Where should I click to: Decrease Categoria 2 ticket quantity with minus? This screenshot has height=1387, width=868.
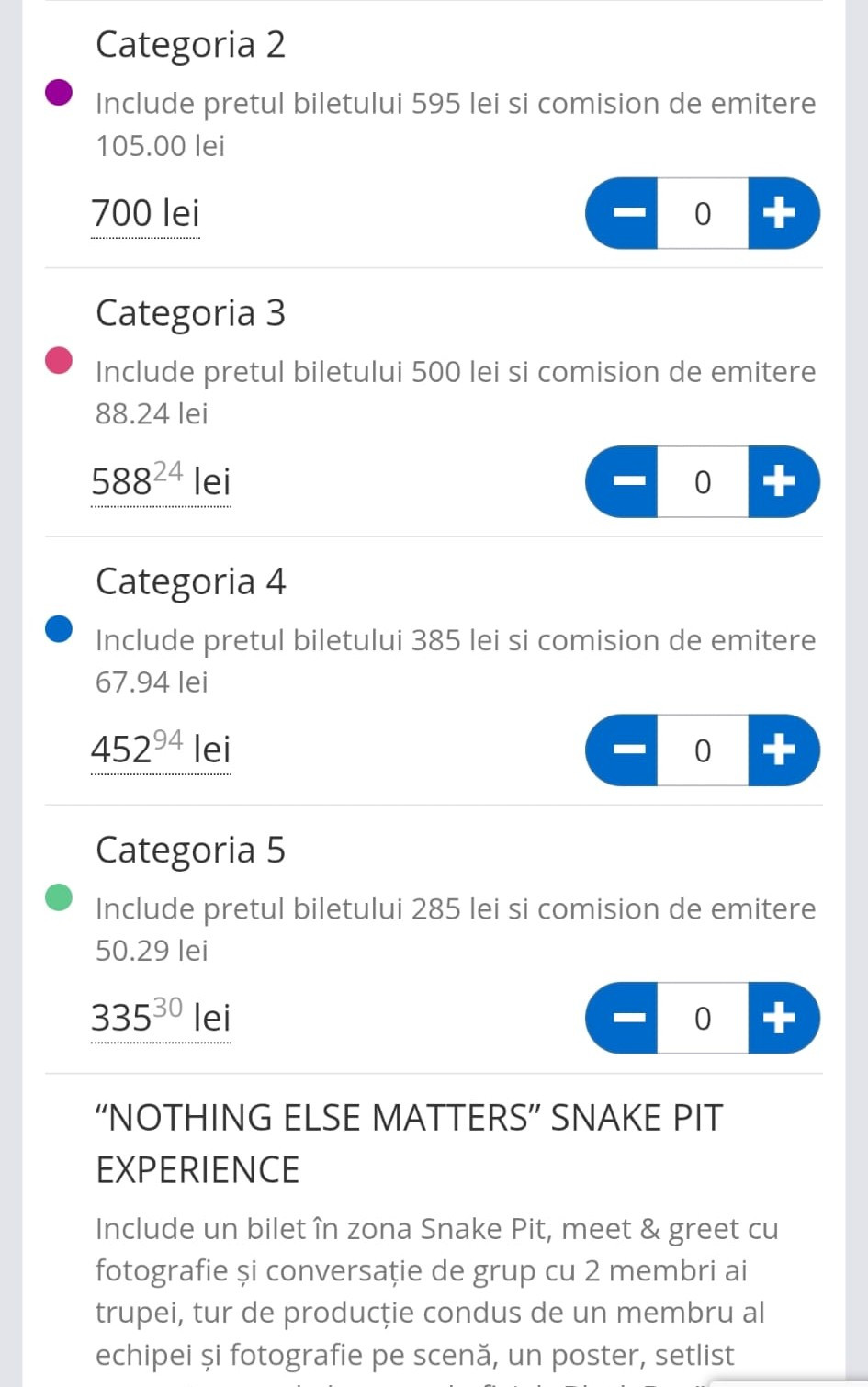coord(625,214)
